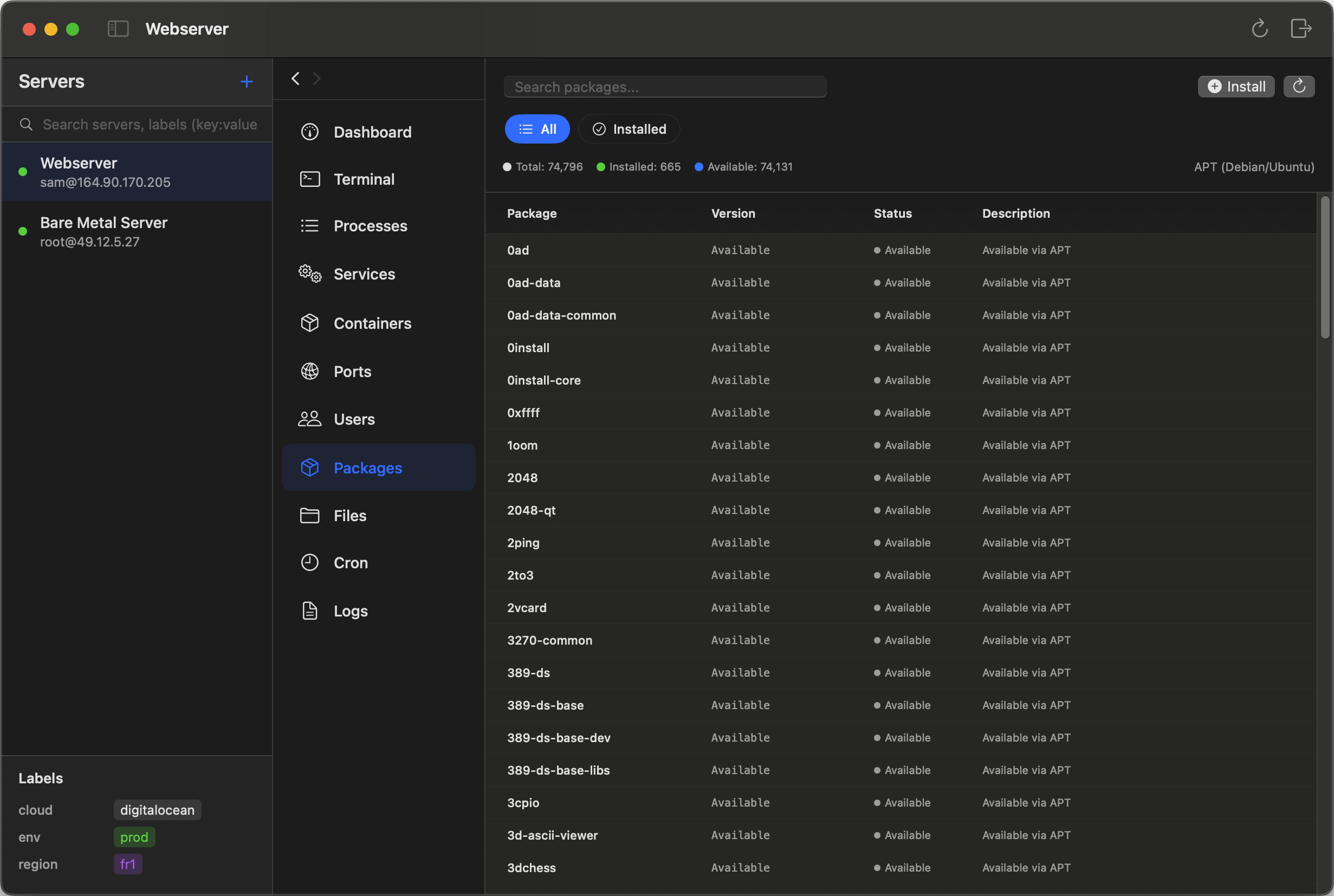
Task: Select the 2vcard package row
Action: click(901, 607)
